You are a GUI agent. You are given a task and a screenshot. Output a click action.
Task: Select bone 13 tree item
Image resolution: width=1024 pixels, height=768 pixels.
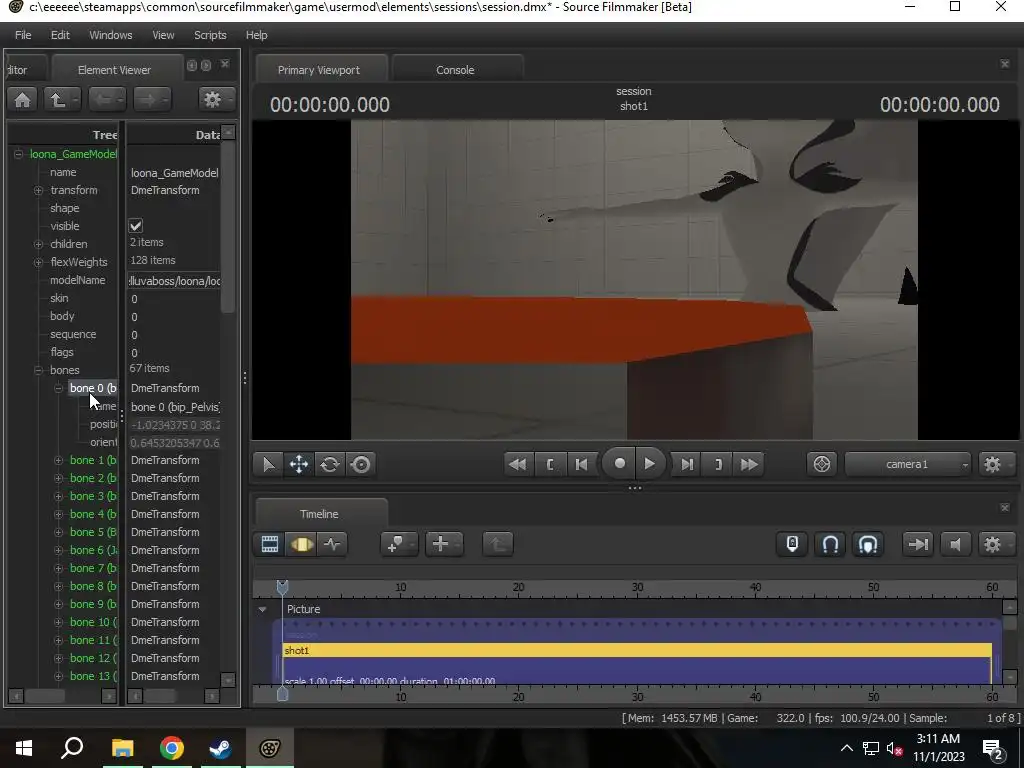tap(93, 677)
